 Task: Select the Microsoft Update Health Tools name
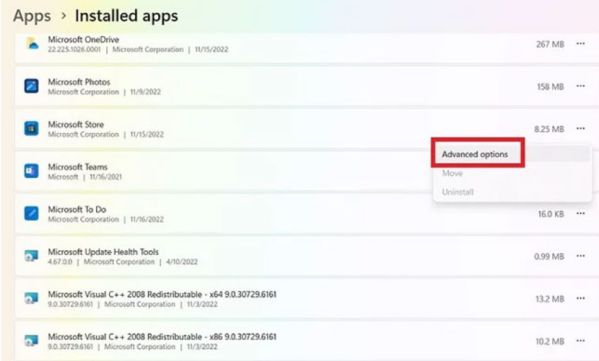[x=103, y=252]
